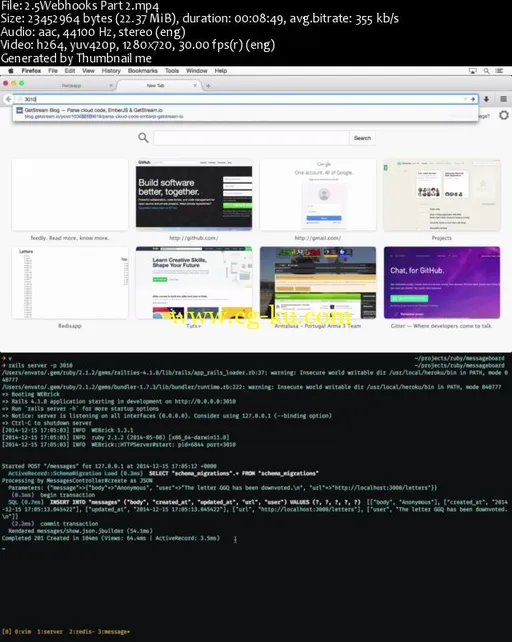Click the AirPlay display icon in menu bar
The width and height of the screenshot is (512, 642).
pos(473,71)
